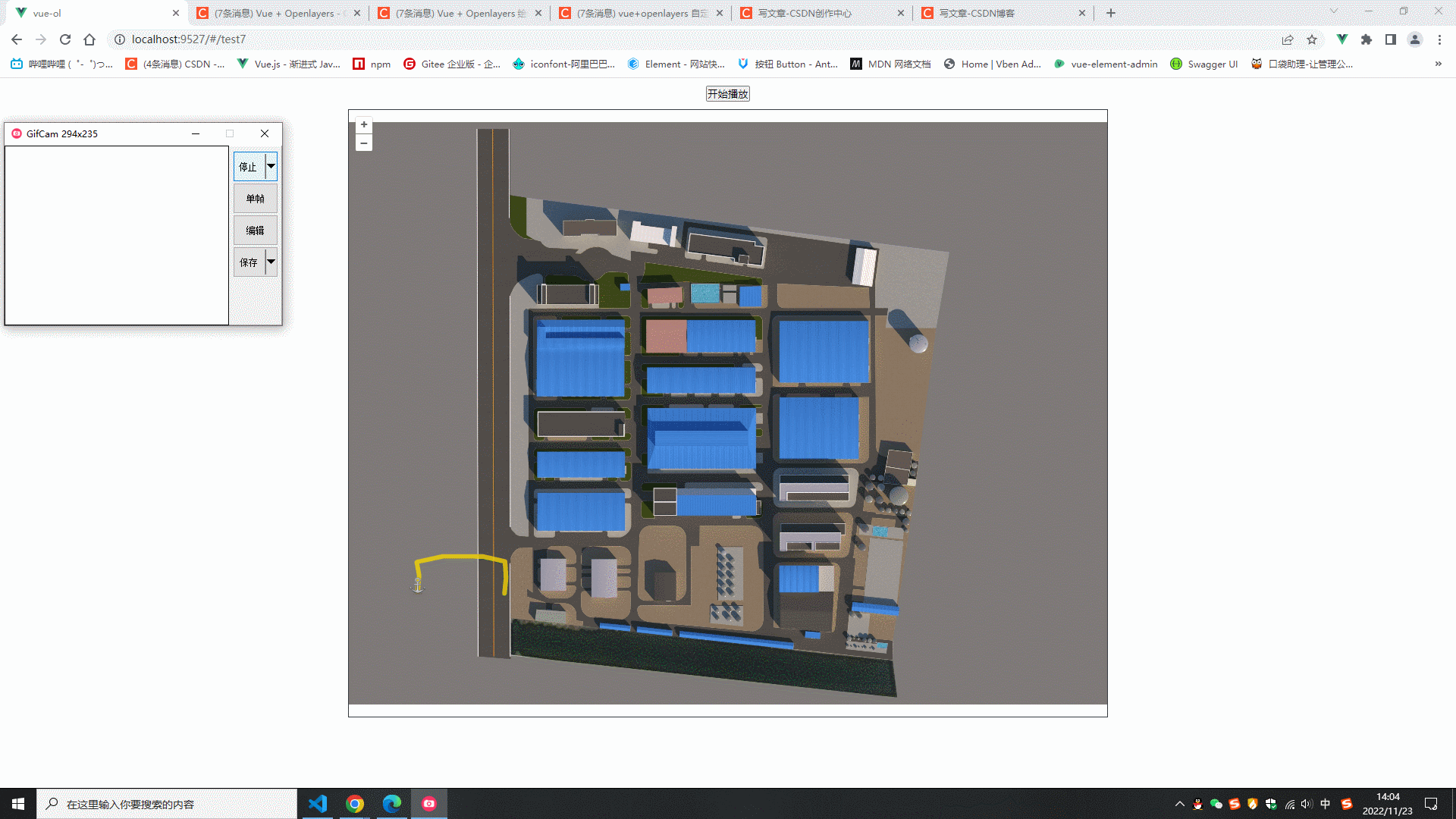Click the 单帧 button in GifCam
This screenshot has width=1456, height=819.
click(255, 199)
